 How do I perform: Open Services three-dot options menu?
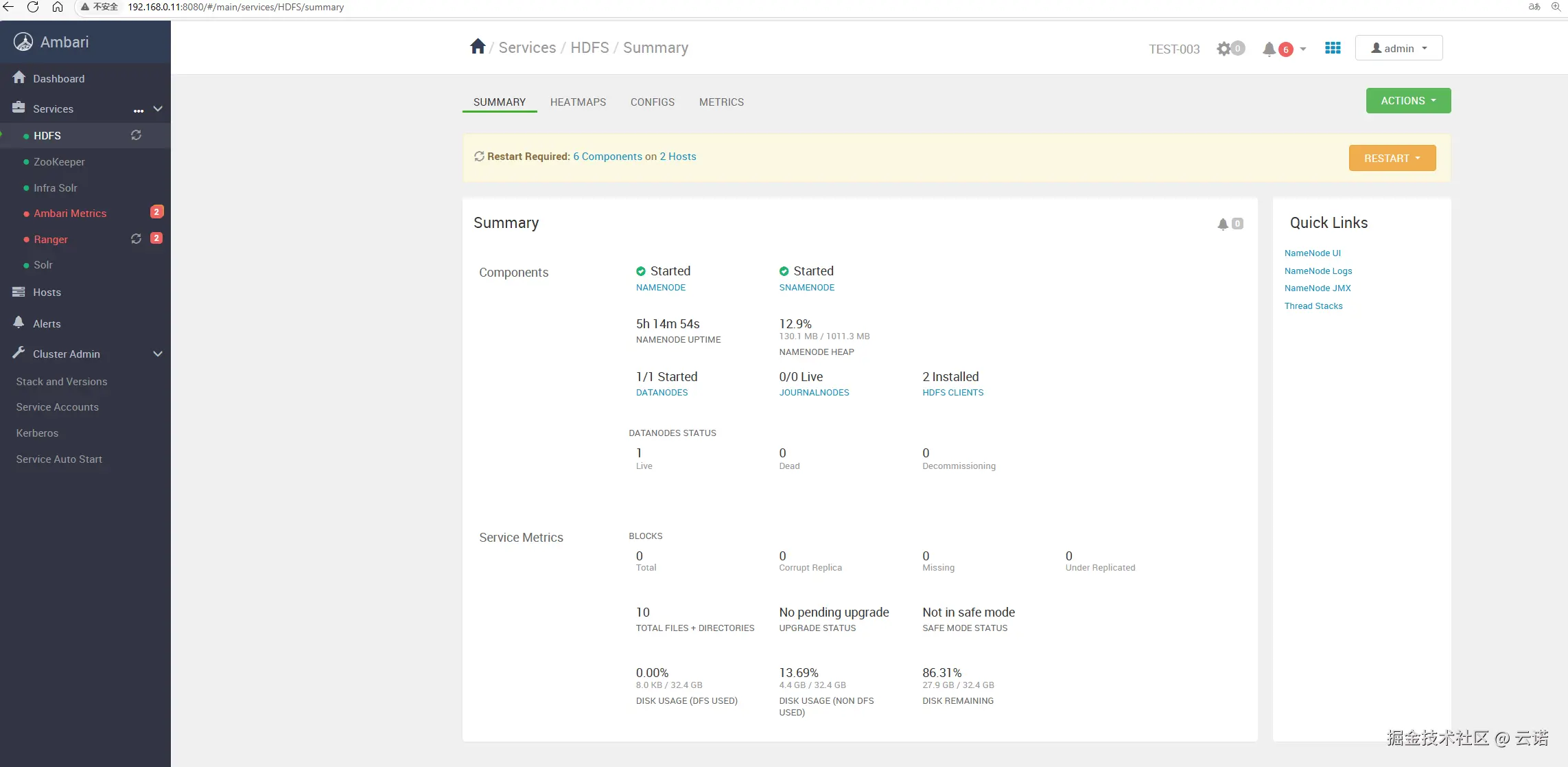(x=139, y=110)
